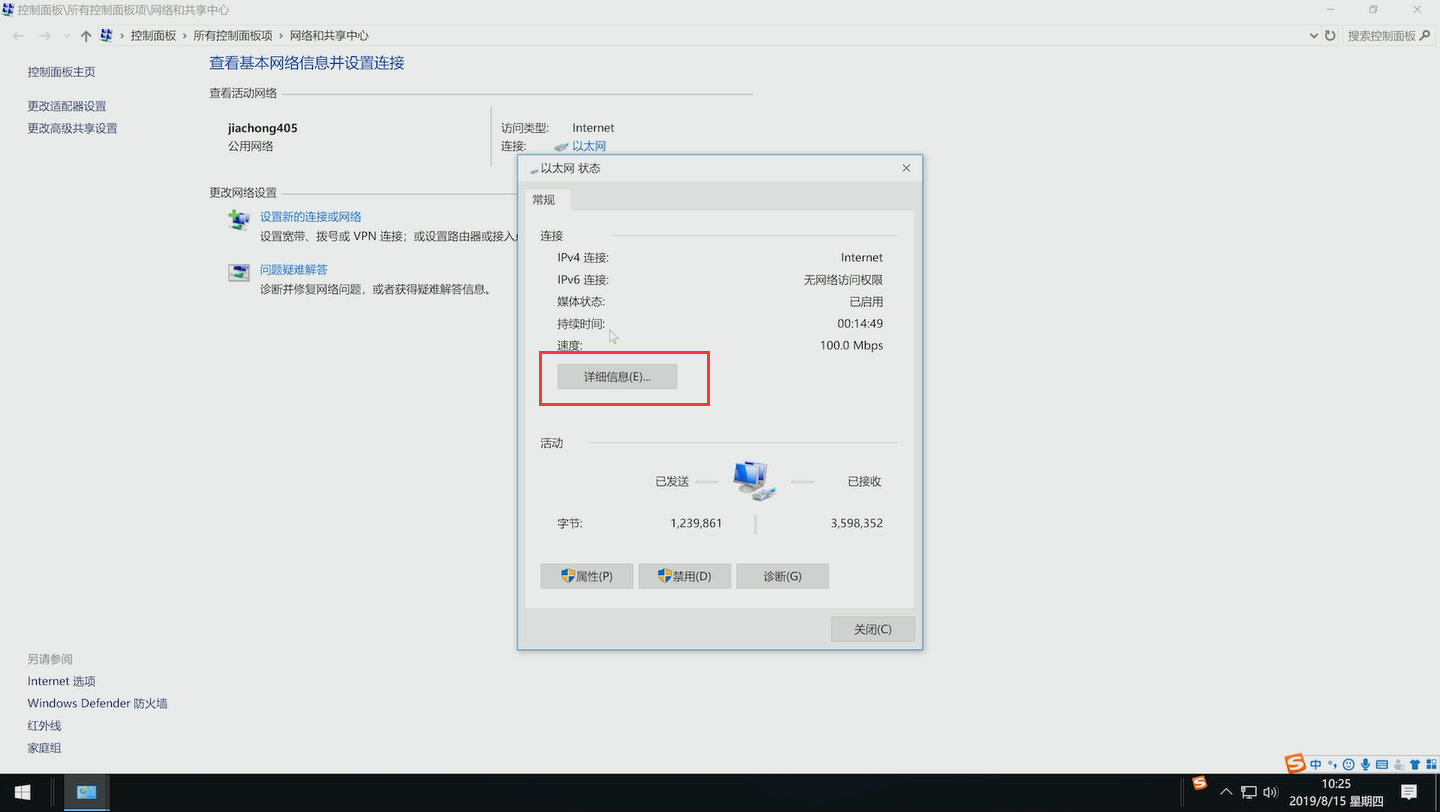1440x812 pixels.
Task: Click the control panel icon in address bar
Action: 107,36
